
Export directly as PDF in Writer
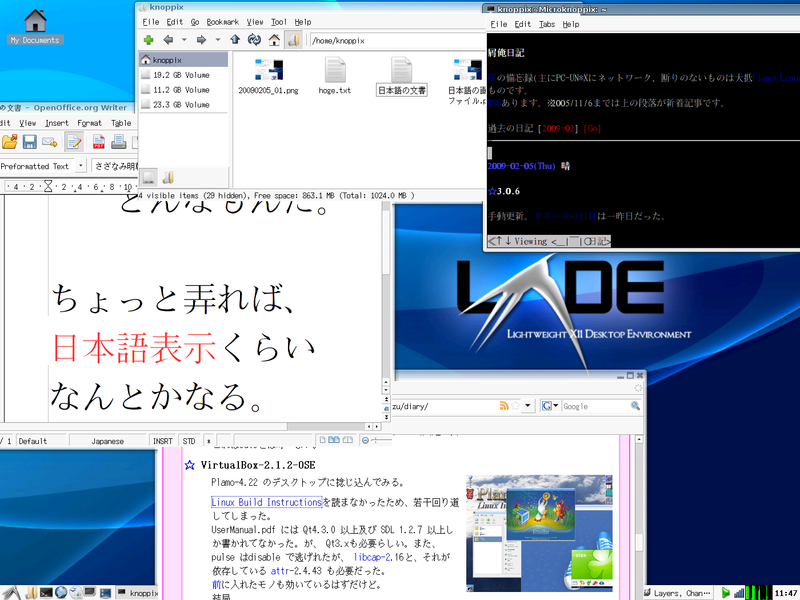[99, 141]
